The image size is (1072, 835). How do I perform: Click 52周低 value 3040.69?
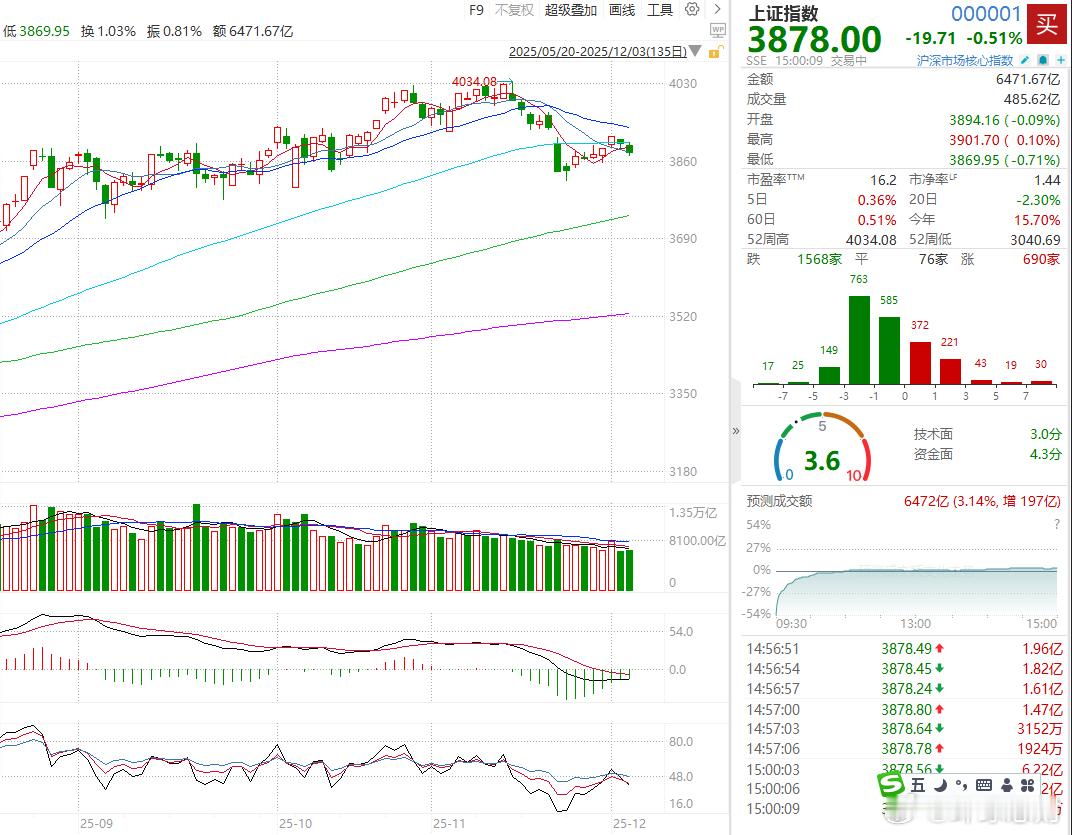coord(1035,239)
